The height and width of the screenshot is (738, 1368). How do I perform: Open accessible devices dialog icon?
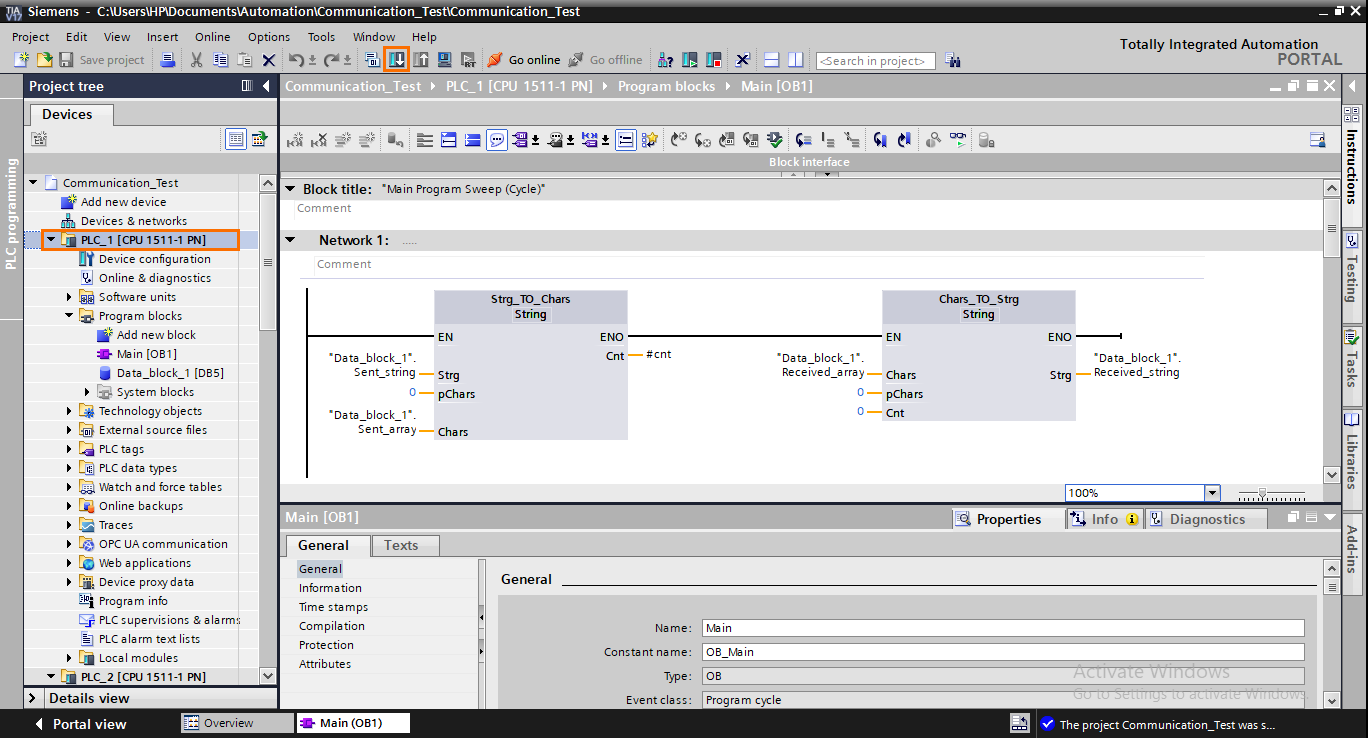point(666,60)
